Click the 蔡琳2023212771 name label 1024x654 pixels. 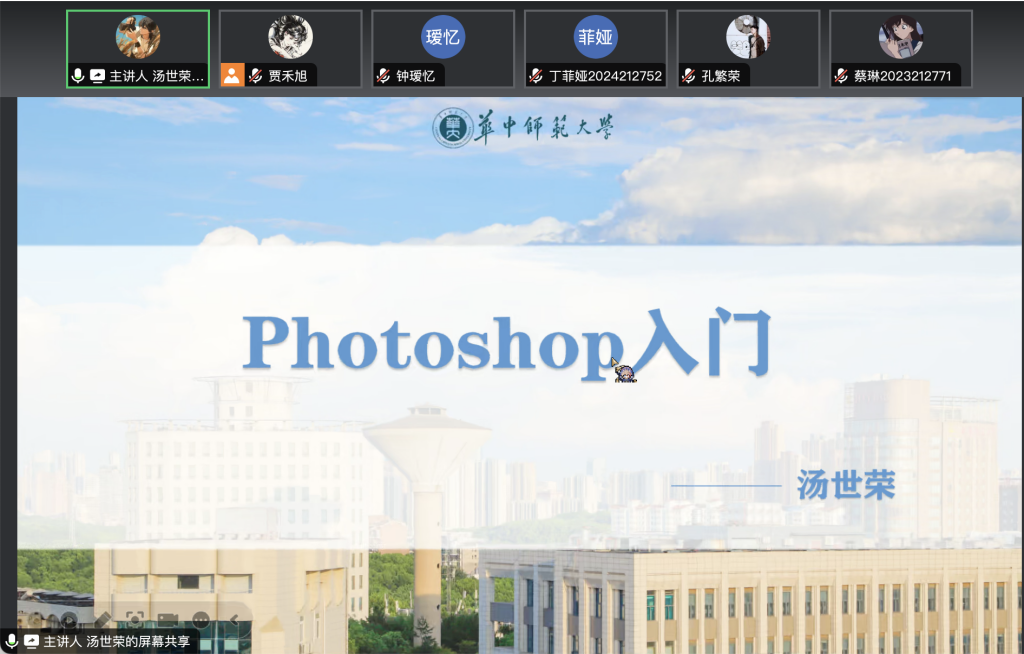pyautogui.click(x=904, y=76)
